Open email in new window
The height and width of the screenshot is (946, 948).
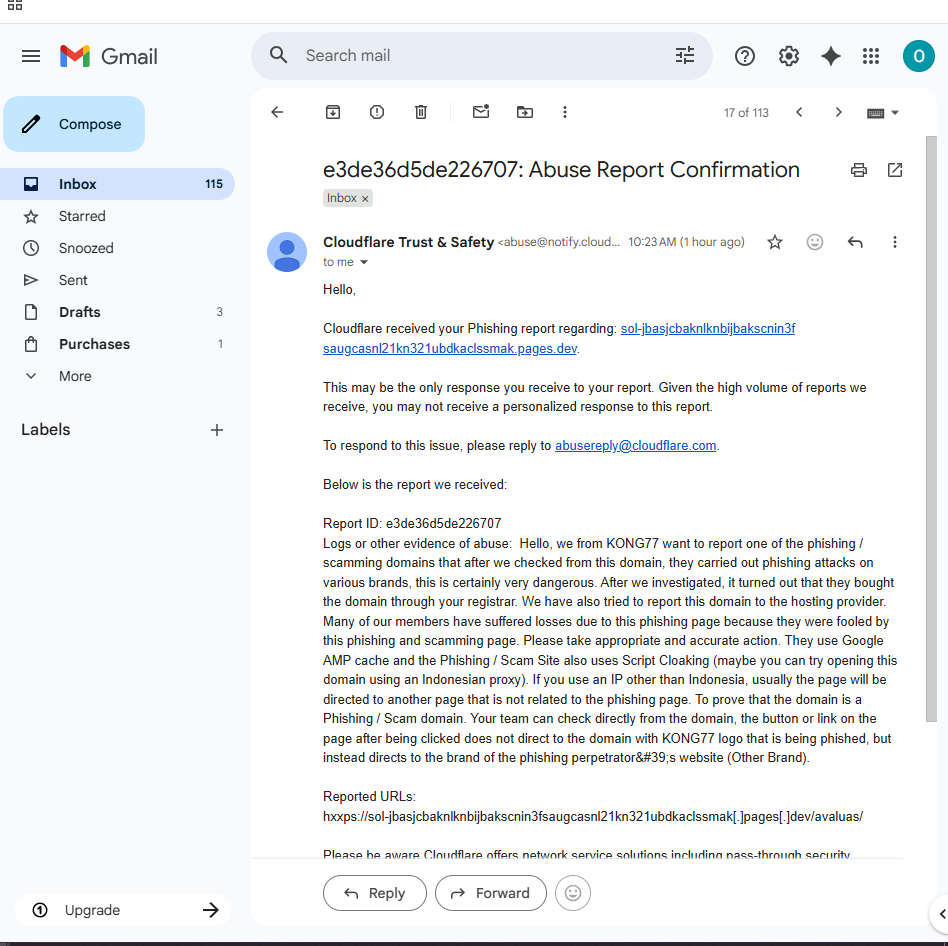pyautogui.click(x=895, y=170)
